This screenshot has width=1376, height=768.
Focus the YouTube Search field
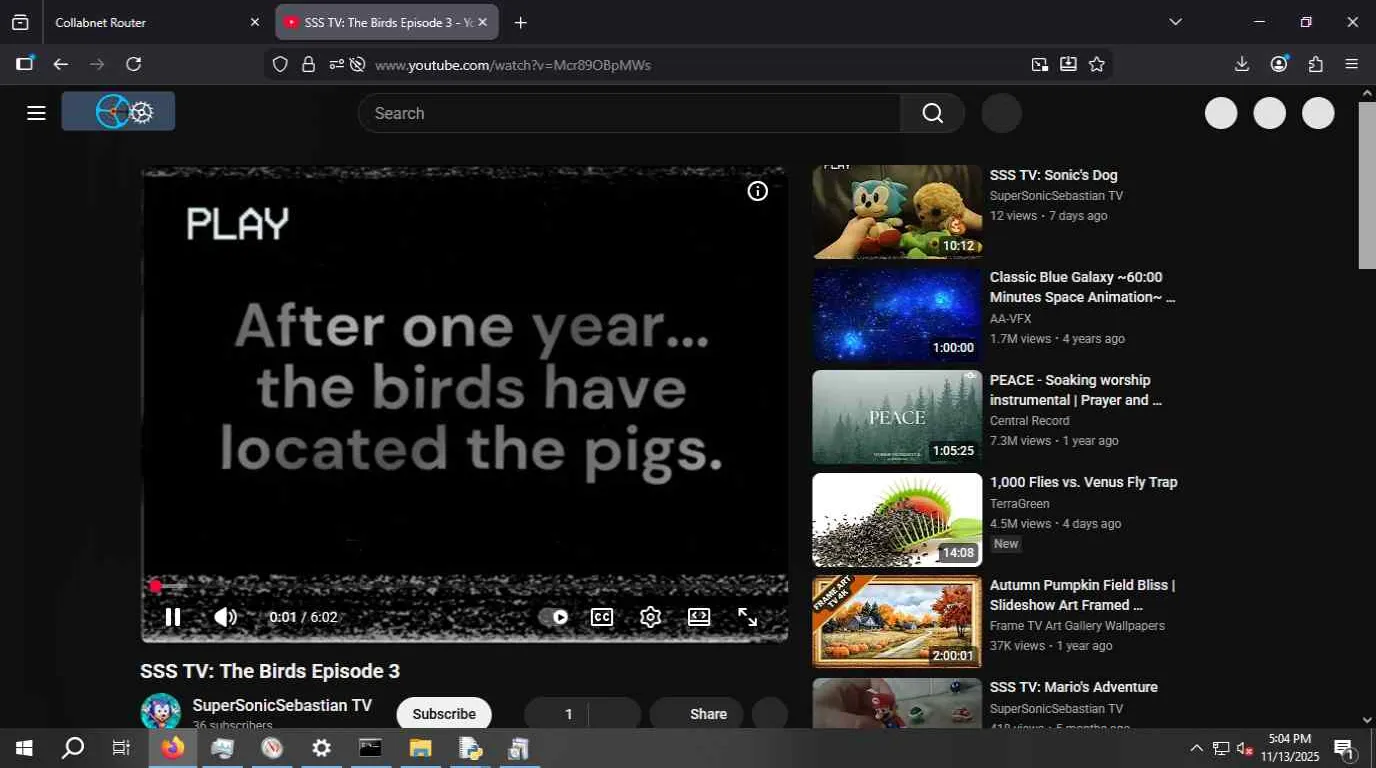pos(629,113)
